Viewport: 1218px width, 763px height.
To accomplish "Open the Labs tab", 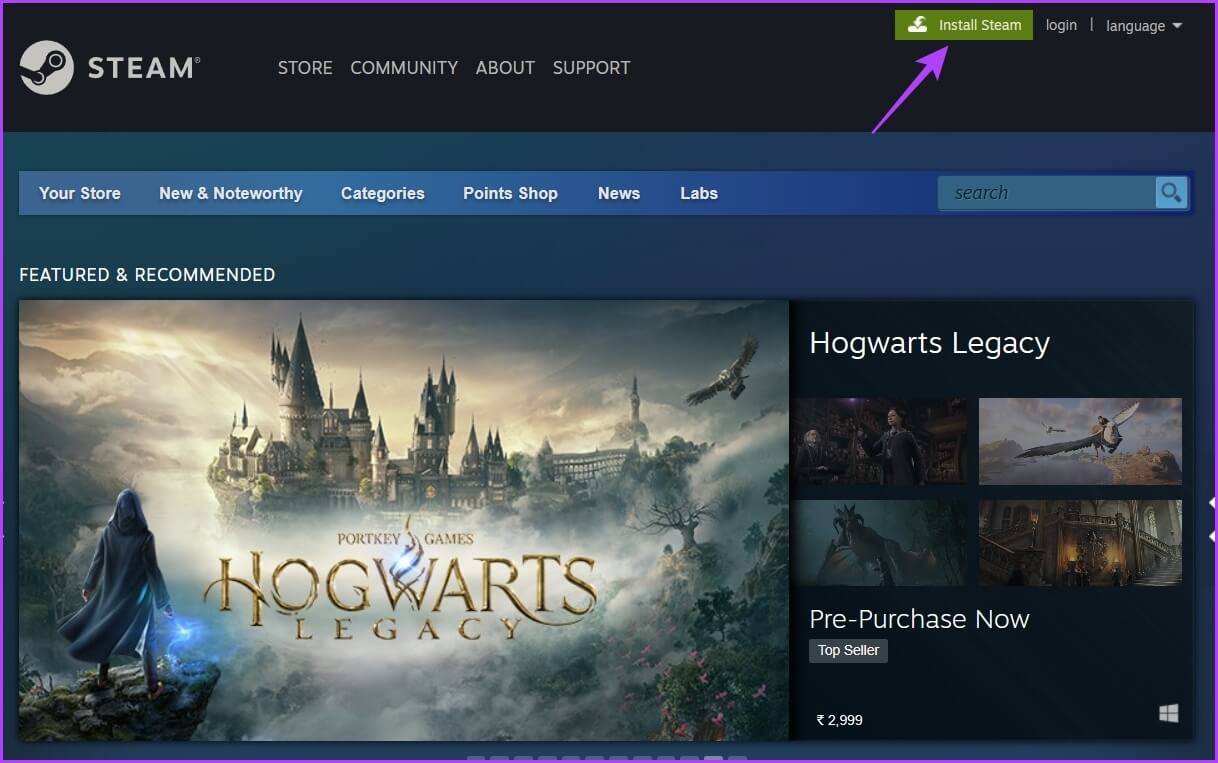I will pos(699,193).
